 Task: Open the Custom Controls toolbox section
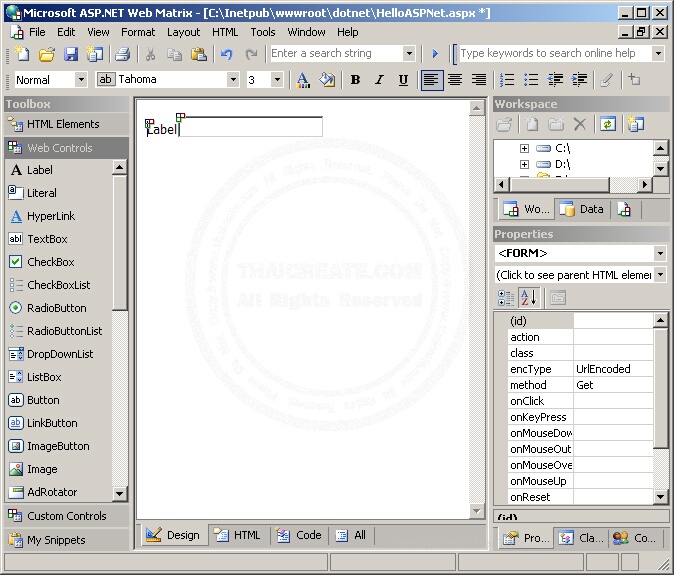coord(67,516)
